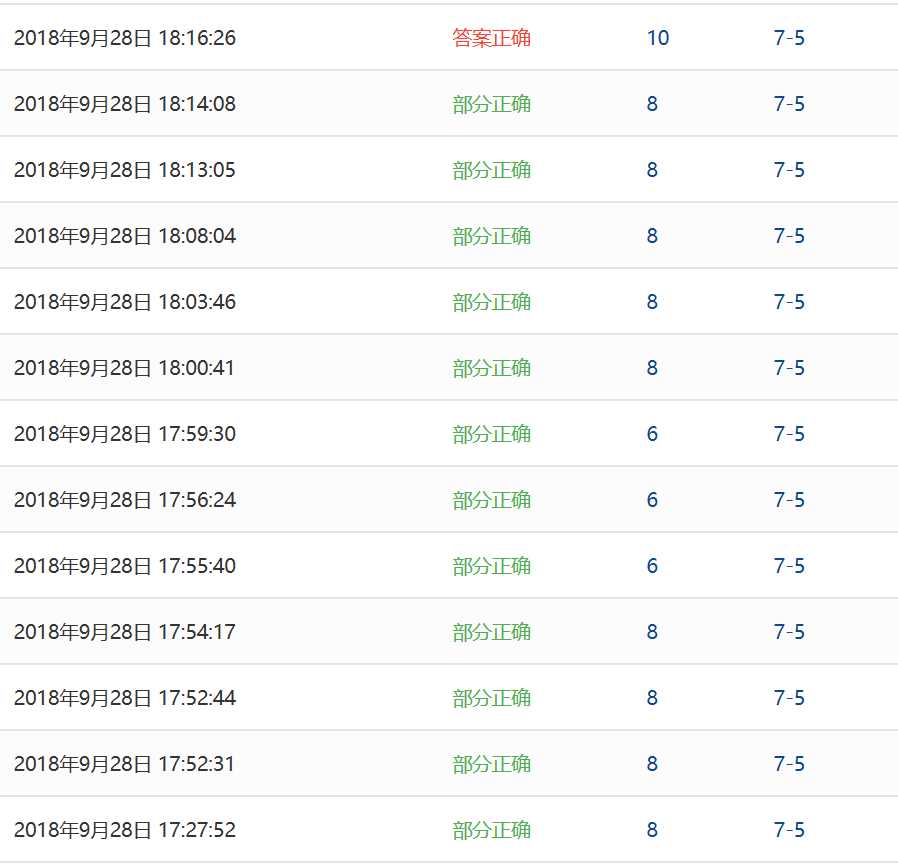Select the timestamp 2018年9月28日 17:52:31
The width and height of the screenshot is (898, 864).
(125, 764)
